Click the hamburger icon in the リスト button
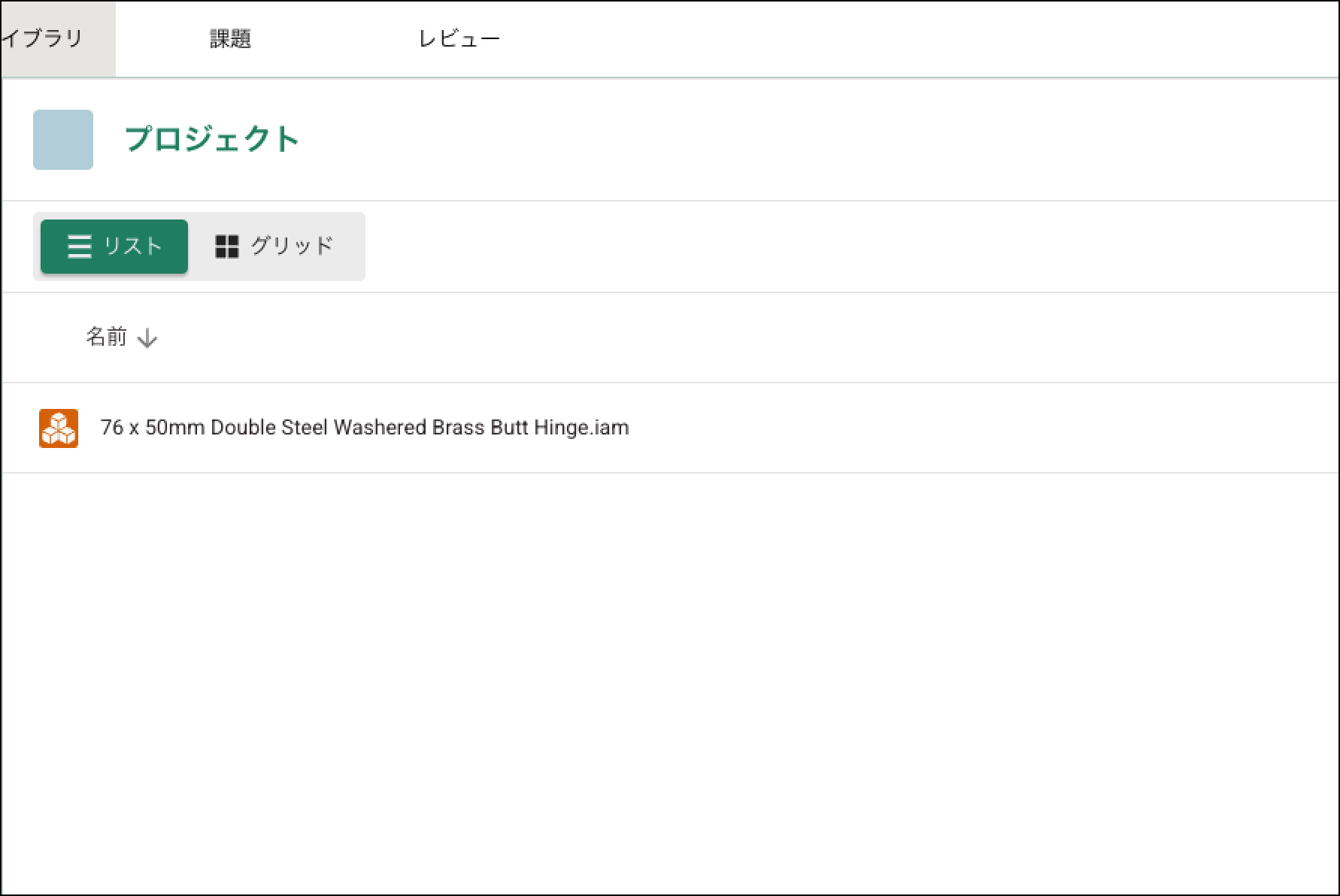 79,247
